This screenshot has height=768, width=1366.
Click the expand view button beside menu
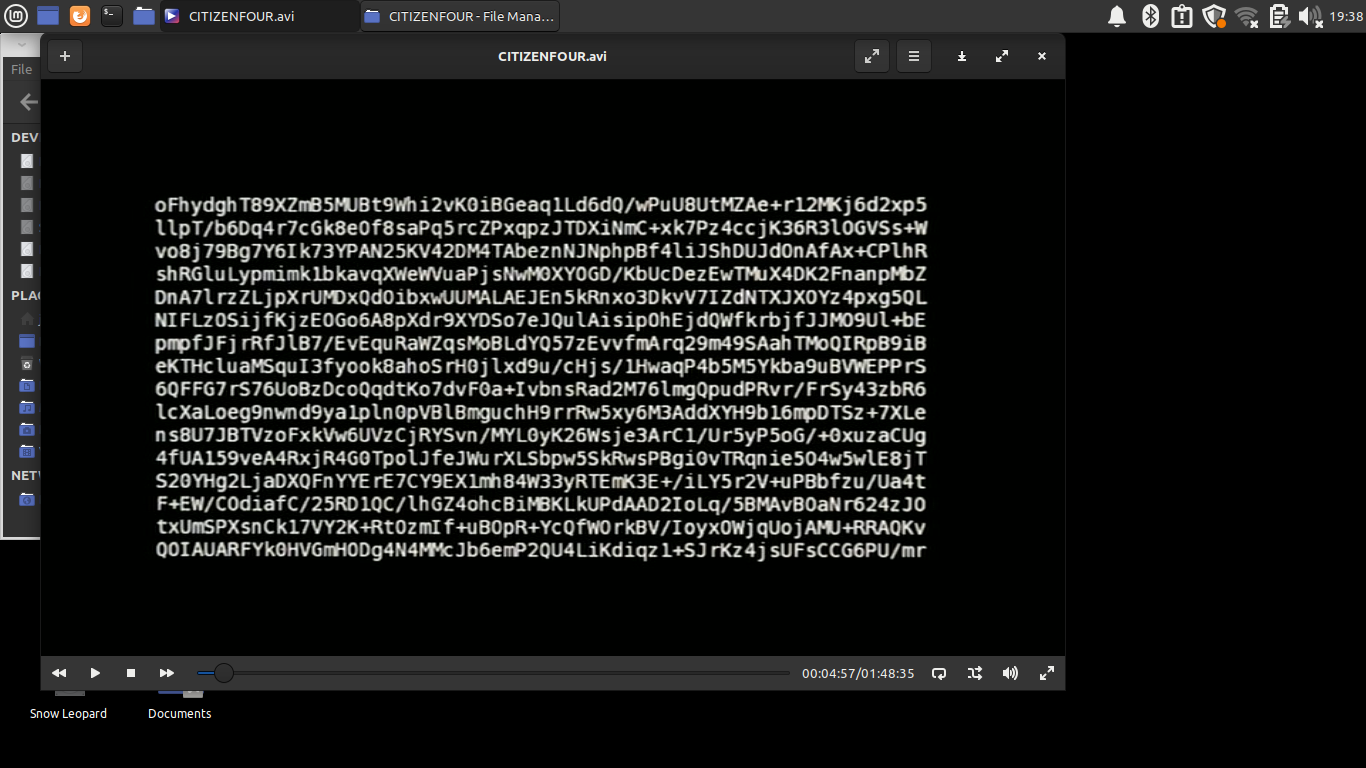point(872,56)
